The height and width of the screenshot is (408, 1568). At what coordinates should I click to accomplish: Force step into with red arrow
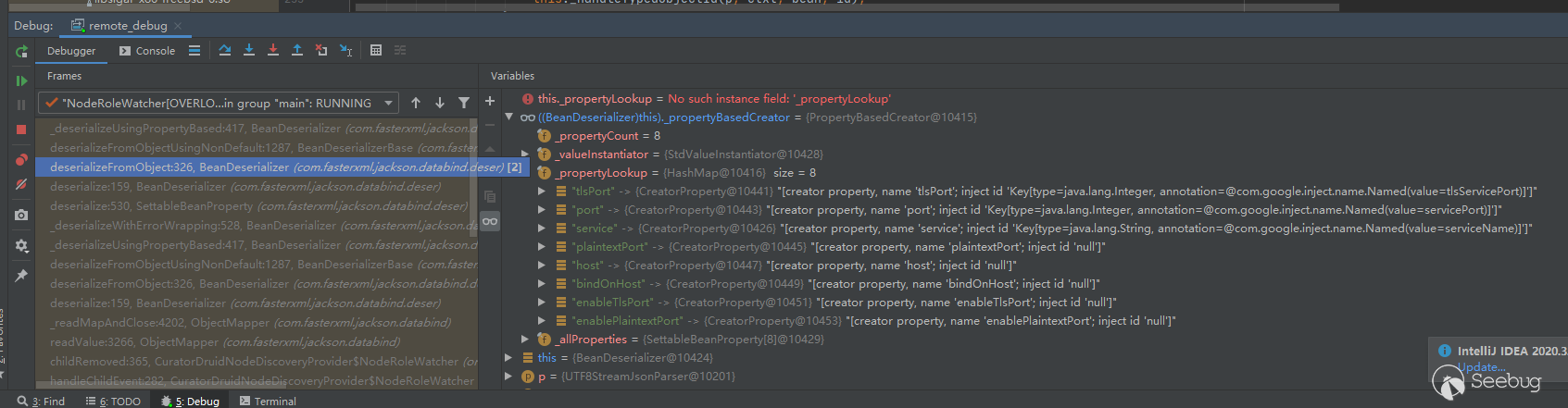pos(273,50)
